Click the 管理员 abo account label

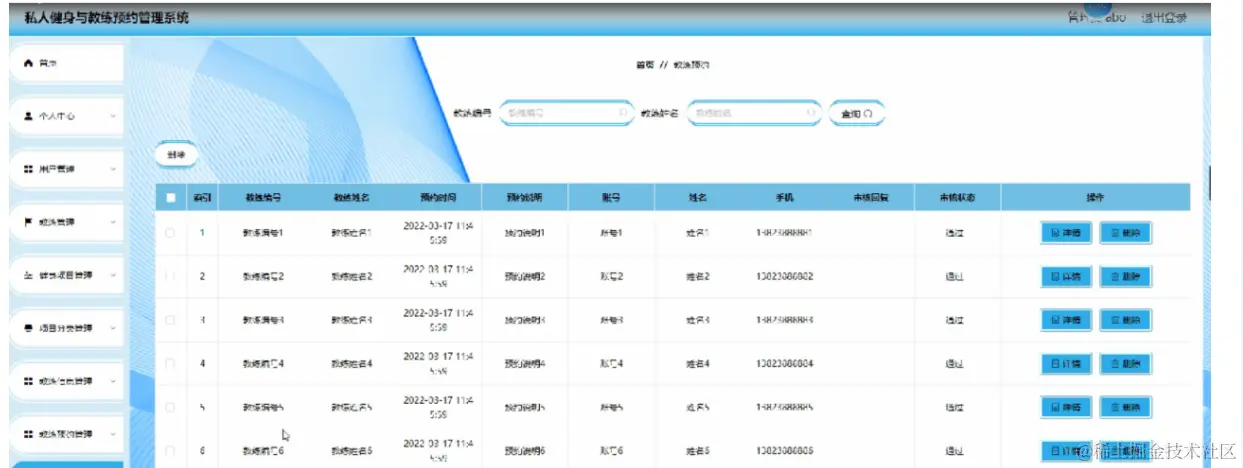point(1096,18)
